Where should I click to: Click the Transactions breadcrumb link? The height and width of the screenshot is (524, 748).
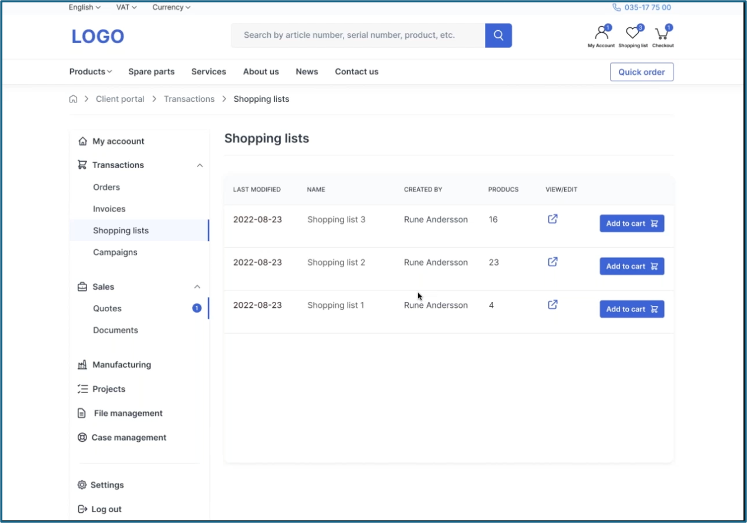(x=189, y=99)
